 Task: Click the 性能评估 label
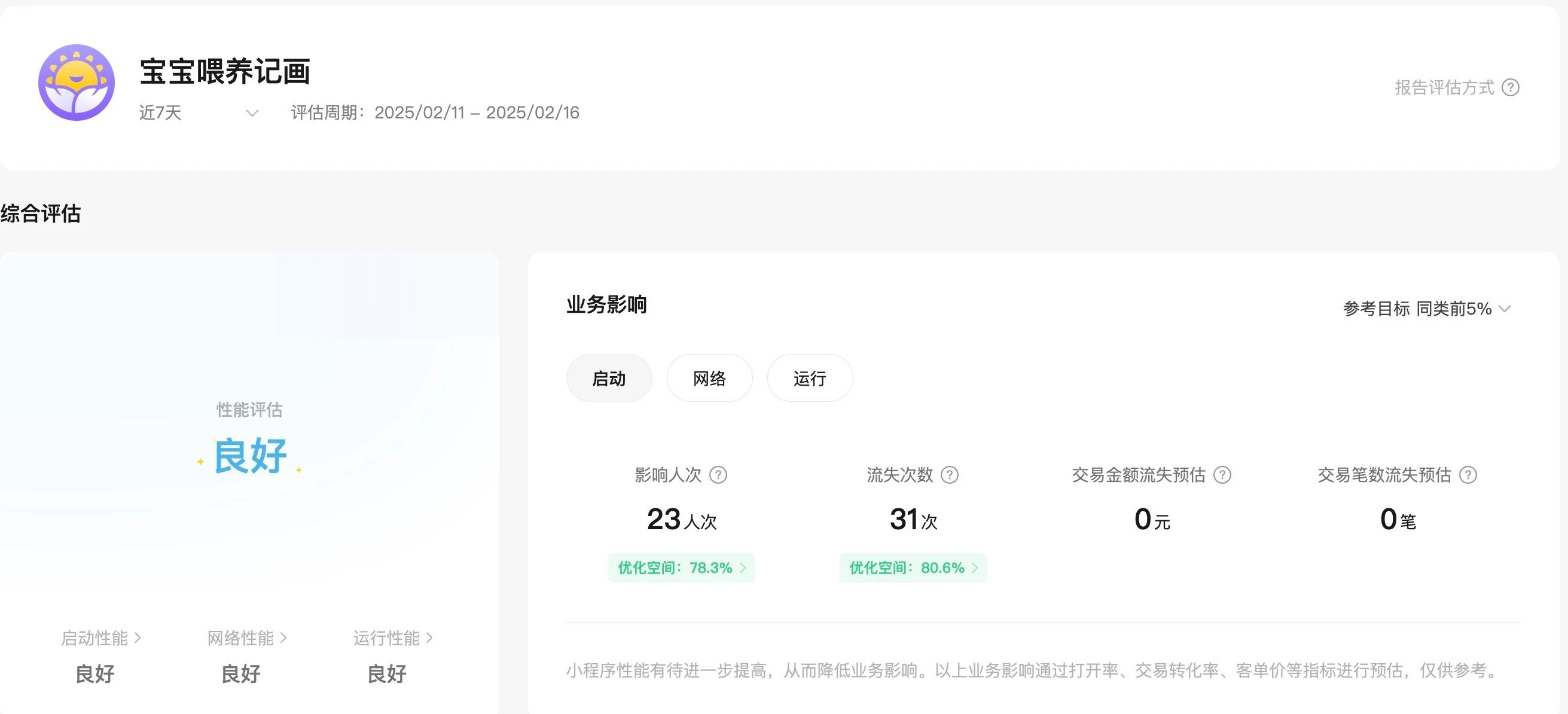pos(249,410)
